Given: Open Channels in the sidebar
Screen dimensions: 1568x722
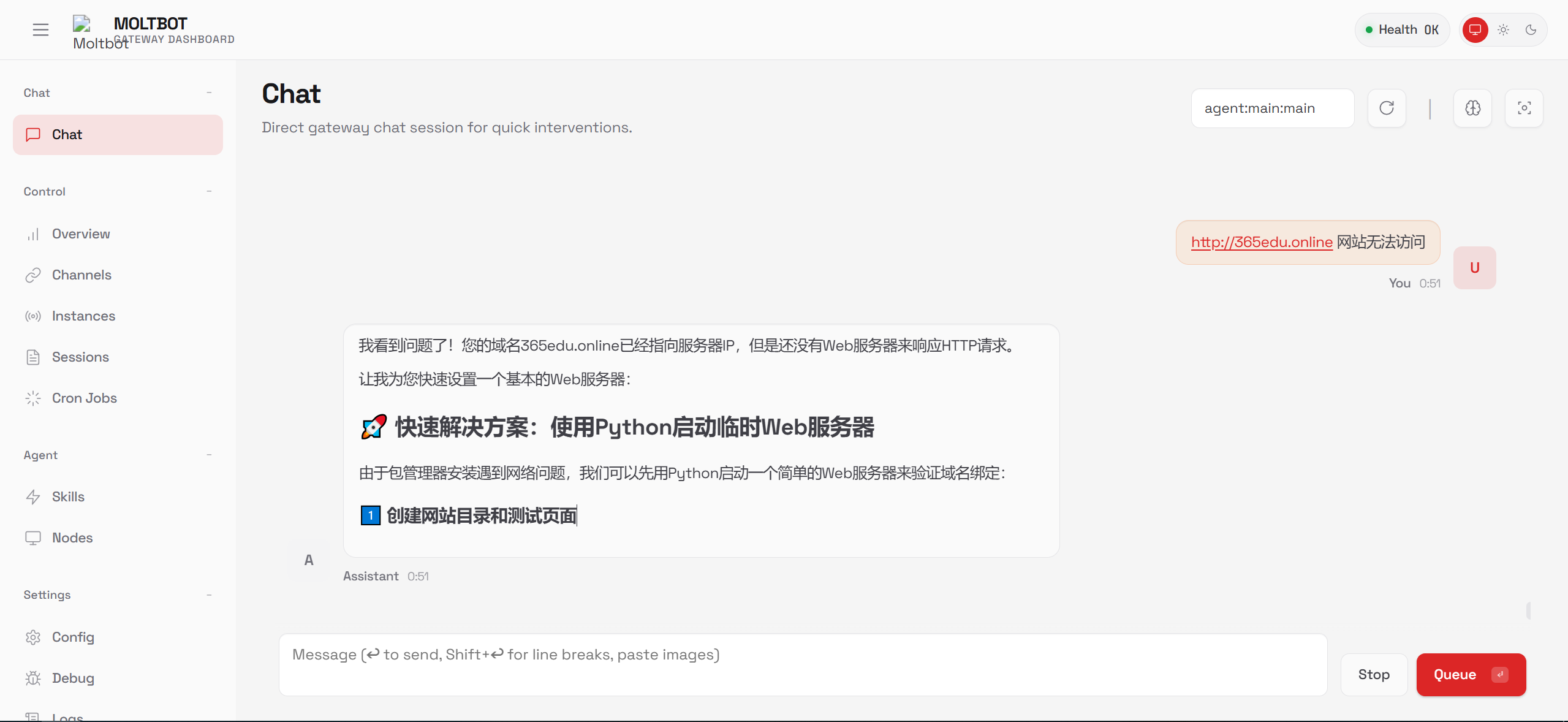Looking at the screenshot, I should (81, 275).
